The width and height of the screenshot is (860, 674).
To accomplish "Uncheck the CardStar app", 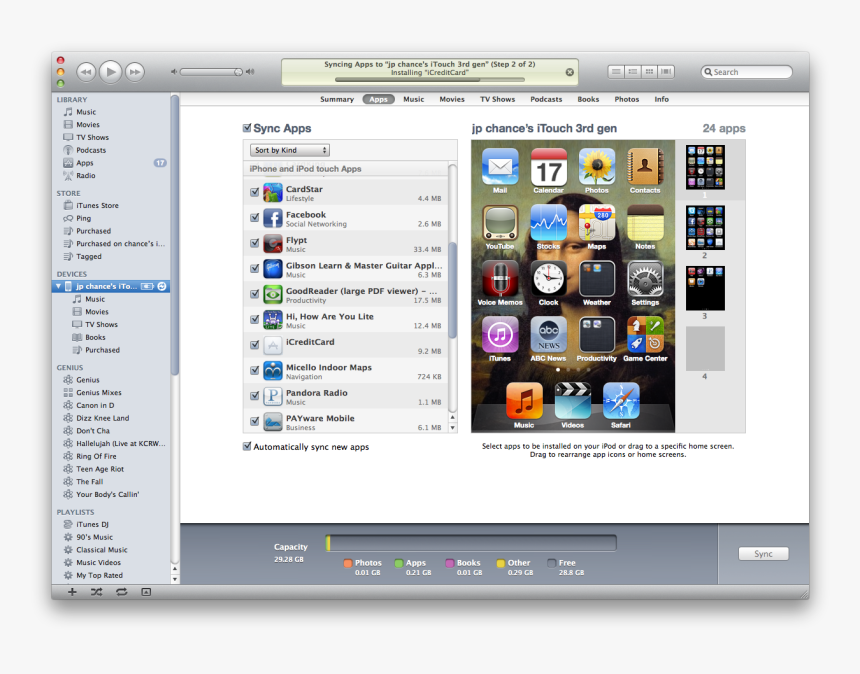I will (x=254, y=192).
